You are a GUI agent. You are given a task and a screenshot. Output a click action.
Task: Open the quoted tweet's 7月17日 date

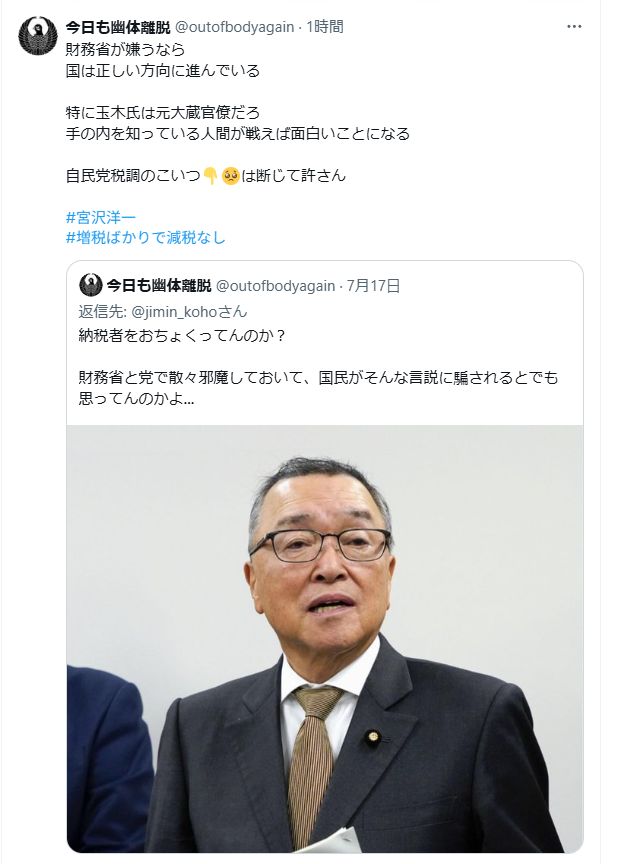pos(374,286)
